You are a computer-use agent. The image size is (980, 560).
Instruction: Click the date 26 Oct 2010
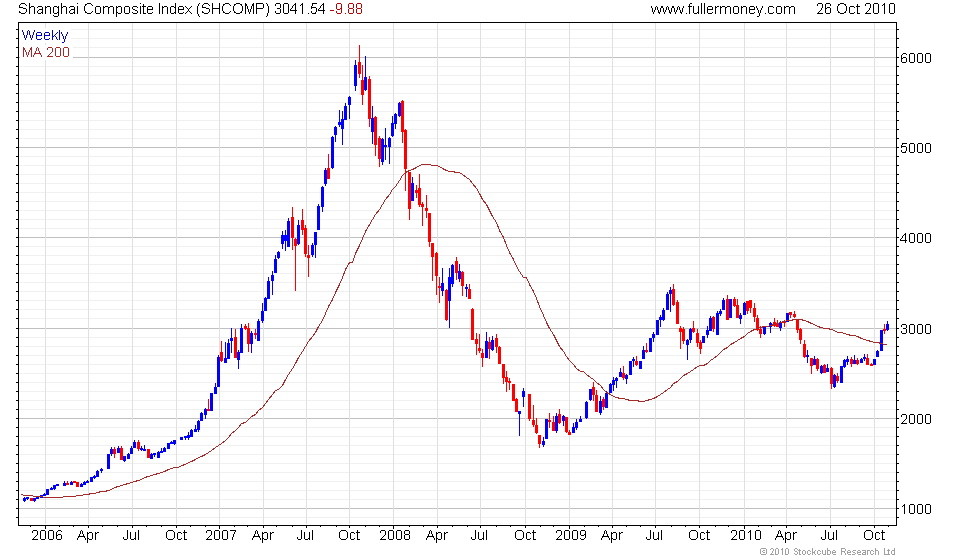pyautogui.click(x=856, y=9)
